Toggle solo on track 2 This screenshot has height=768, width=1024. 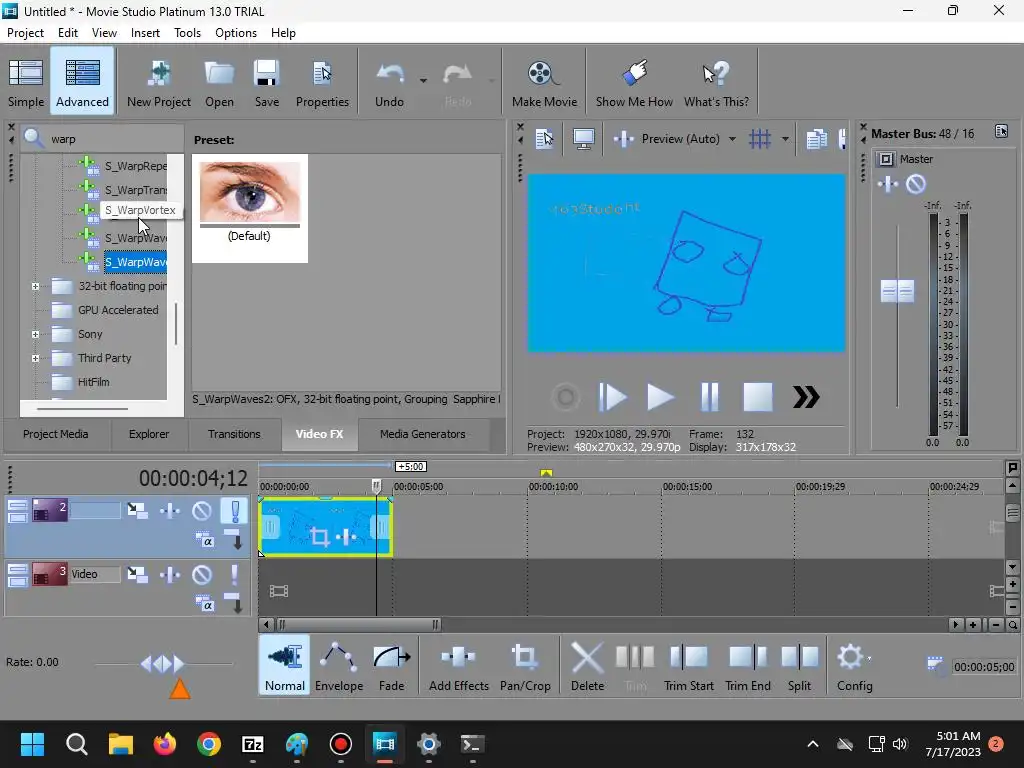234,510
